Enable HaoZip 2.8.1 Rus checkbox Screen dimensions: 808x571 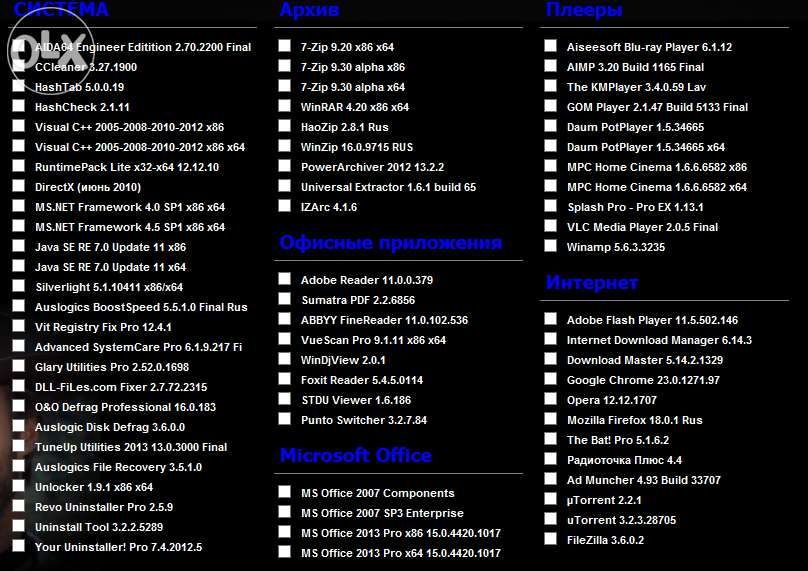pos(284,126)
